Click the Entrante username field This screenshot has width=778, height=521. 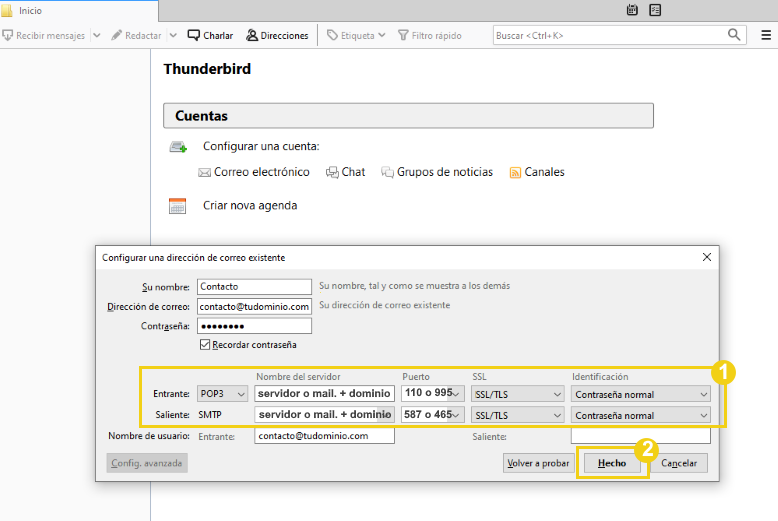tap(324, 436)
